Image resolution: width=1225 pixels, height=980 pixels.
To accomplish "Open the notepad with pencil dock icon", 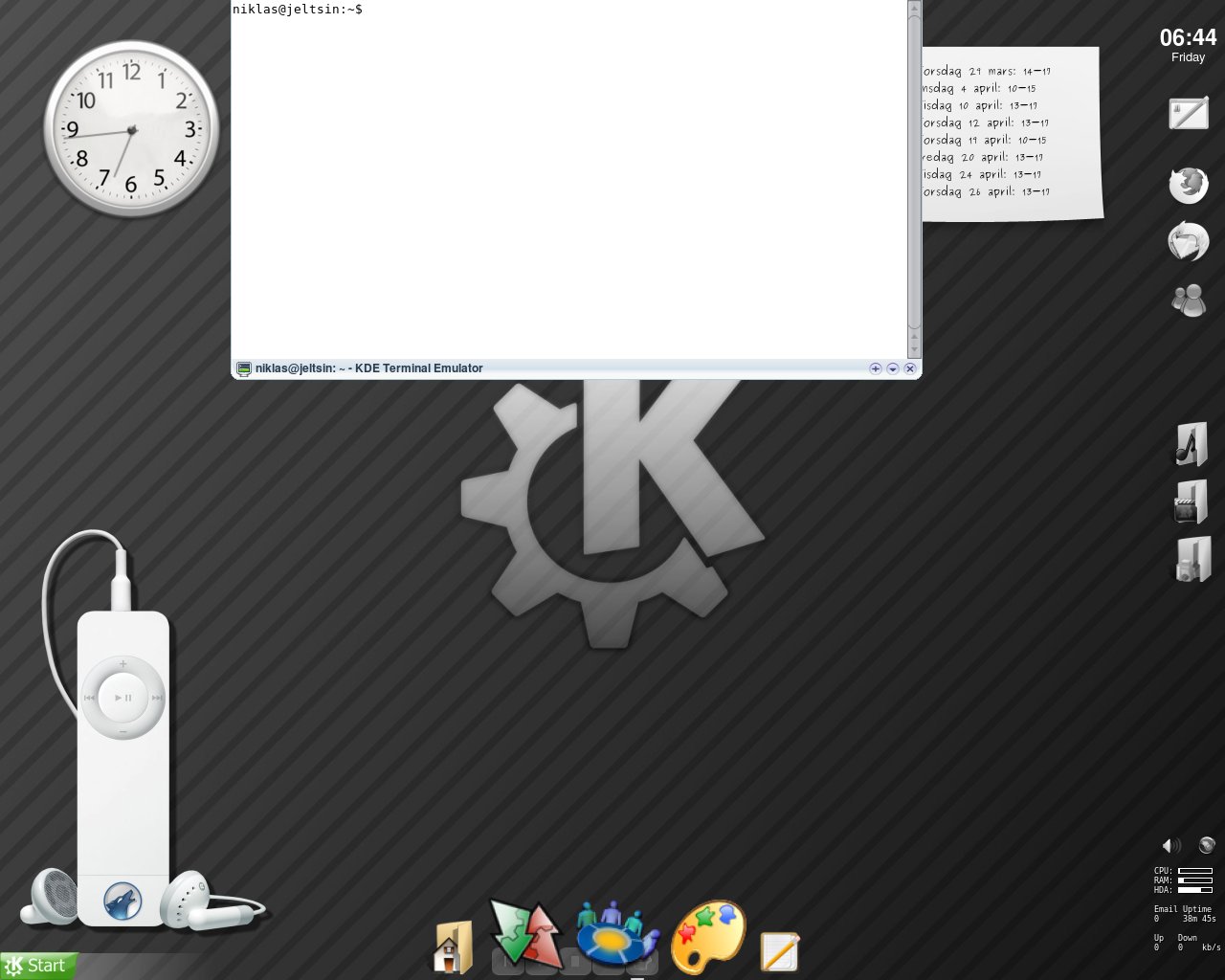I will (779, 952).
